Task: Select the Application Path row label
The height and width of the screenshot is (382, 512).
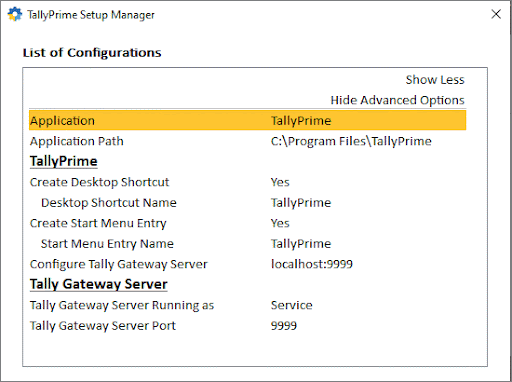Action: coord(77,141)
